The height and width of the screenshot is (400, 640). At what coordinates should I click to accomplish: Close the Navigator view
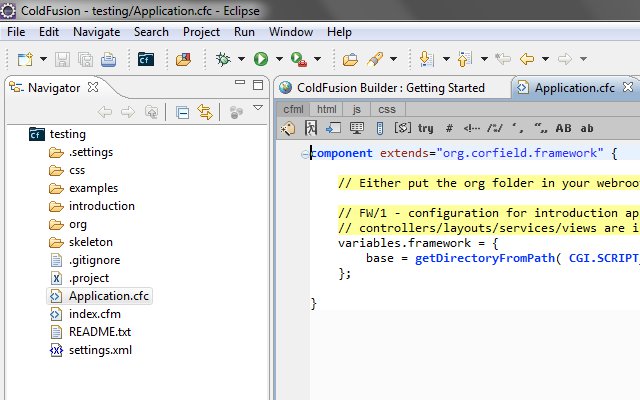coord(93,87)
